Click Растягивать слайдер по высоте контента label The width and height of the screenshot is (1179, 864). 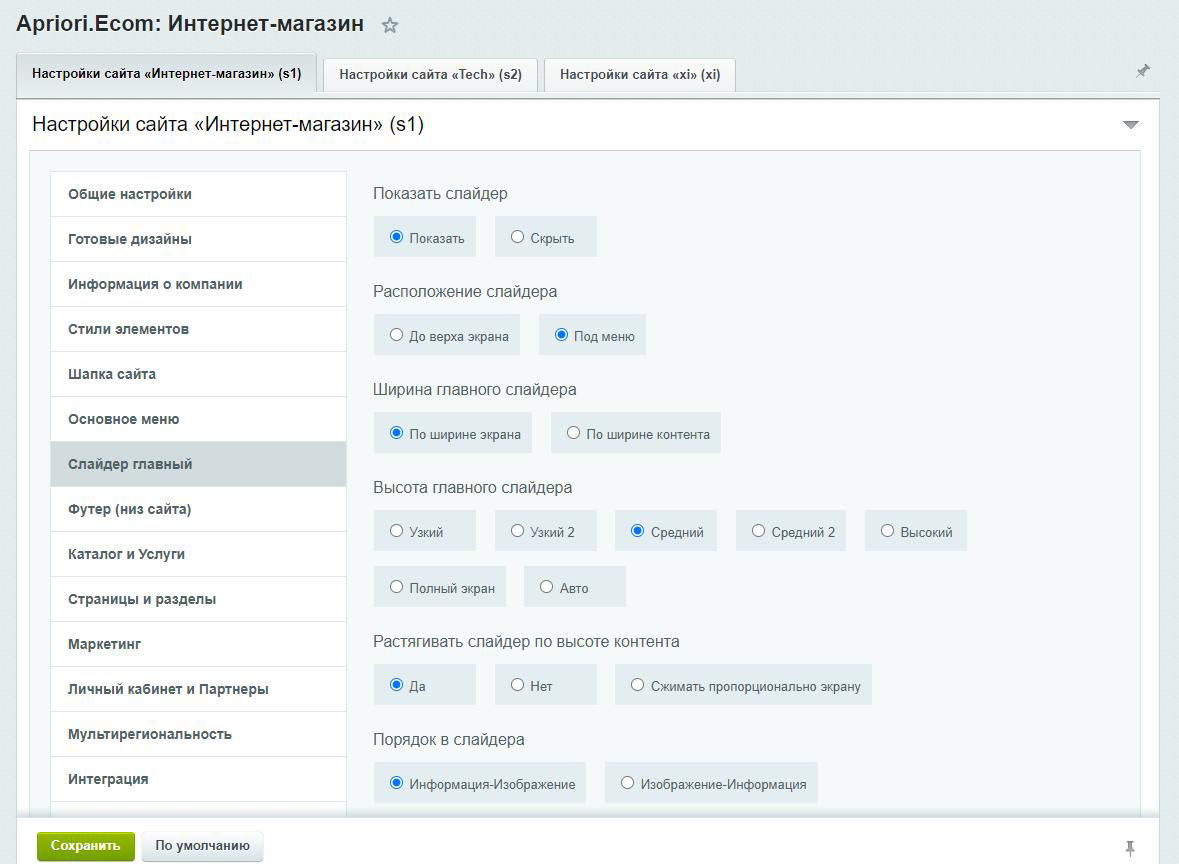tap(526, 641)
